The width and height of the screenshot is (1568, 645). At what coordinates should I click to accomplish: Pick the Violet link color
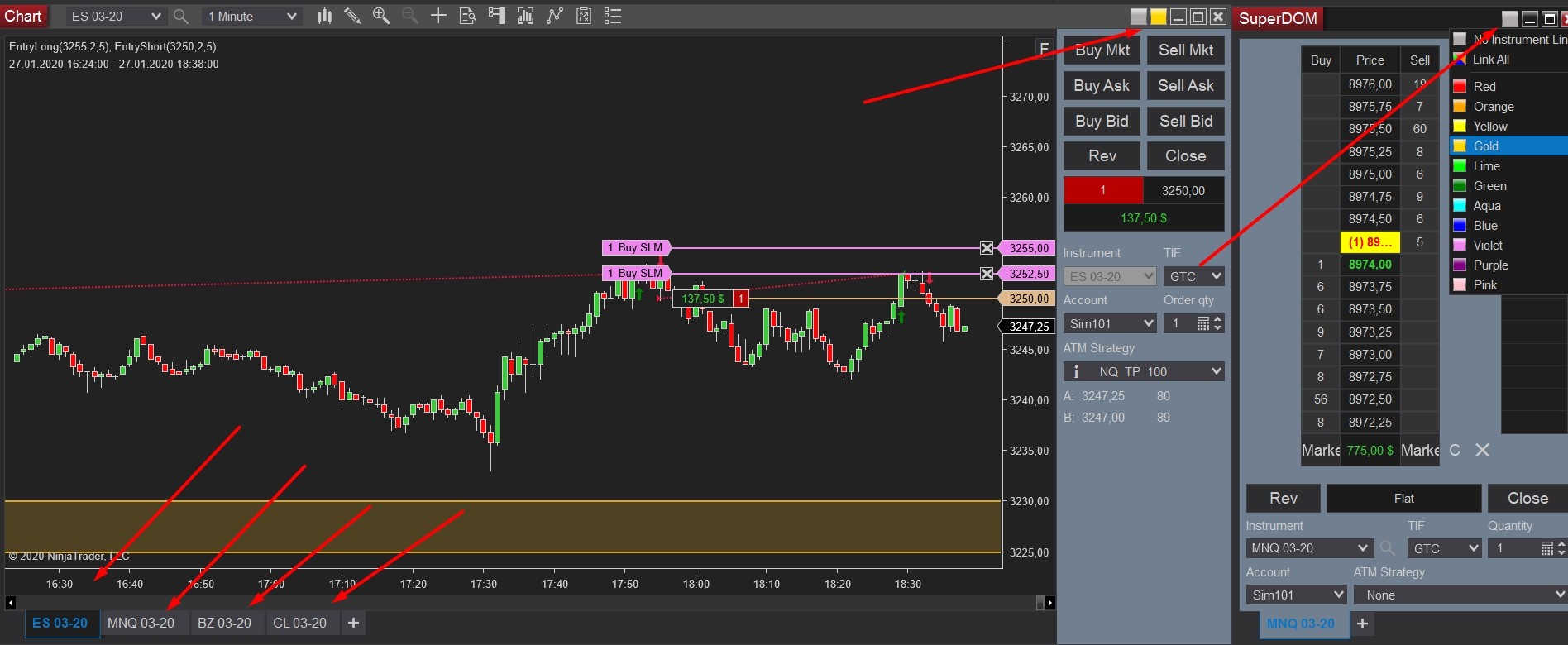1509,246
